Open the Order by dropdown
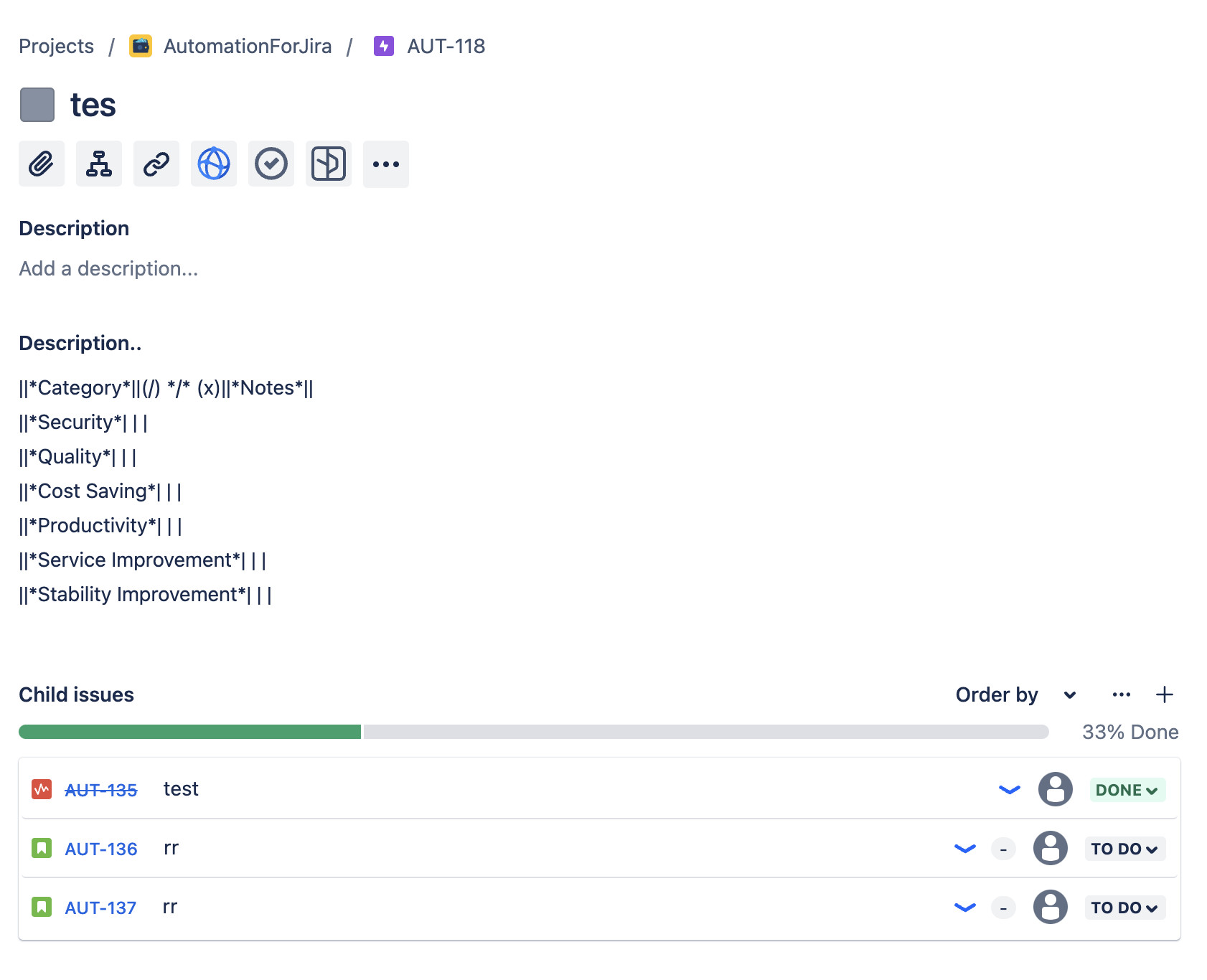The image size is (1207, 980). (x=1013, y=694)
